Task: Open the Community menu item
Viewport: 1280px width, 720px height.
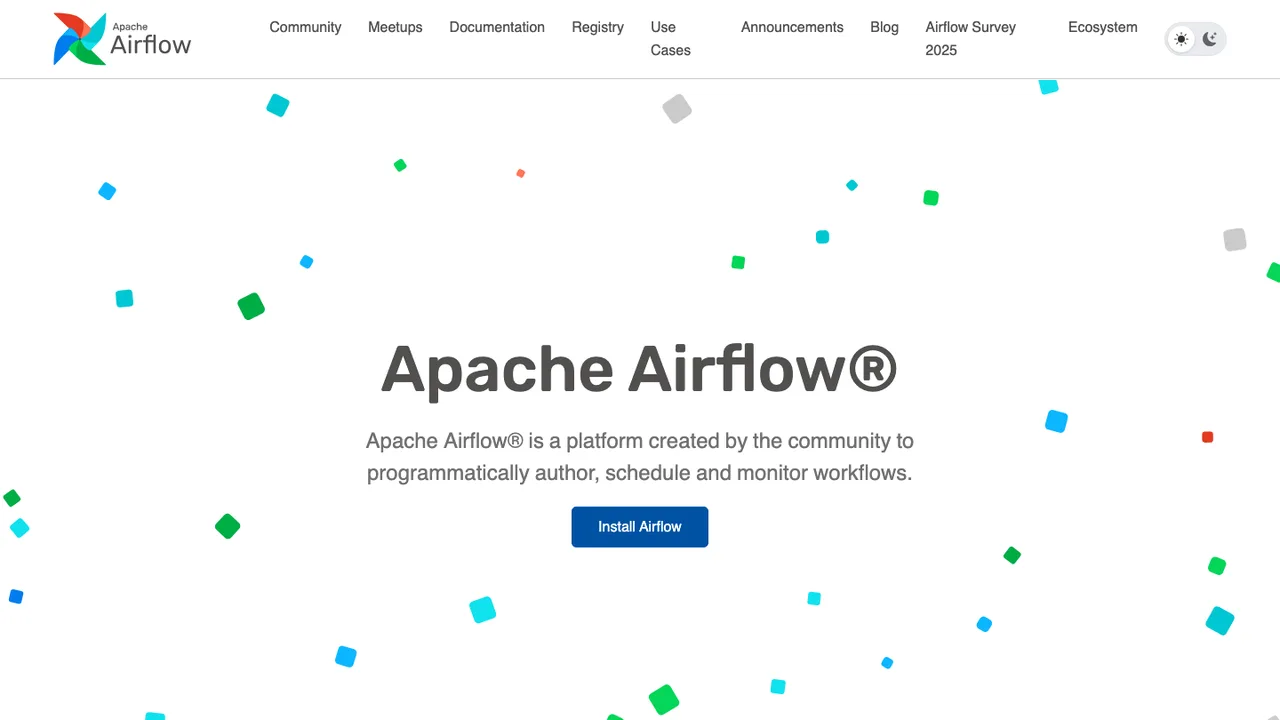Action: point(305,27)
